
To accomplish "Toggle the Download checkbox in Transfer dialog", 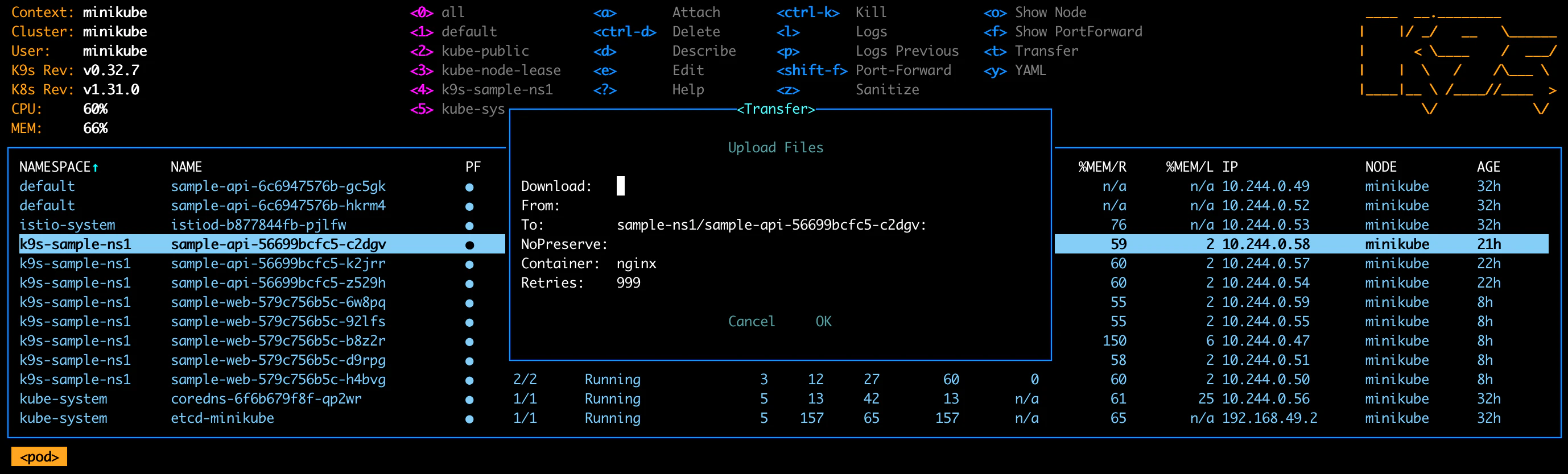I will tap(620, 186).
